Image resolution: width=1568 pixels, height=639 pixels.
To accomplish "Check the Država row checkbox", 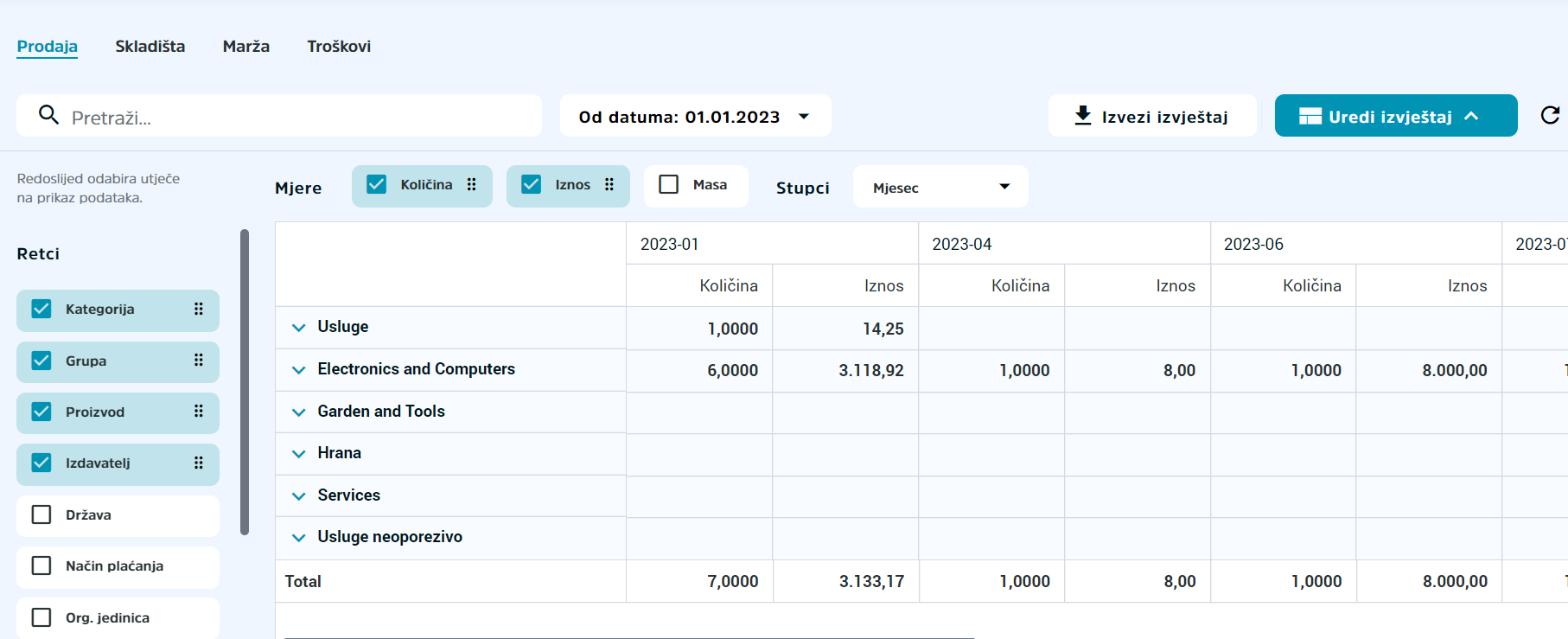I will pos(41,514).
